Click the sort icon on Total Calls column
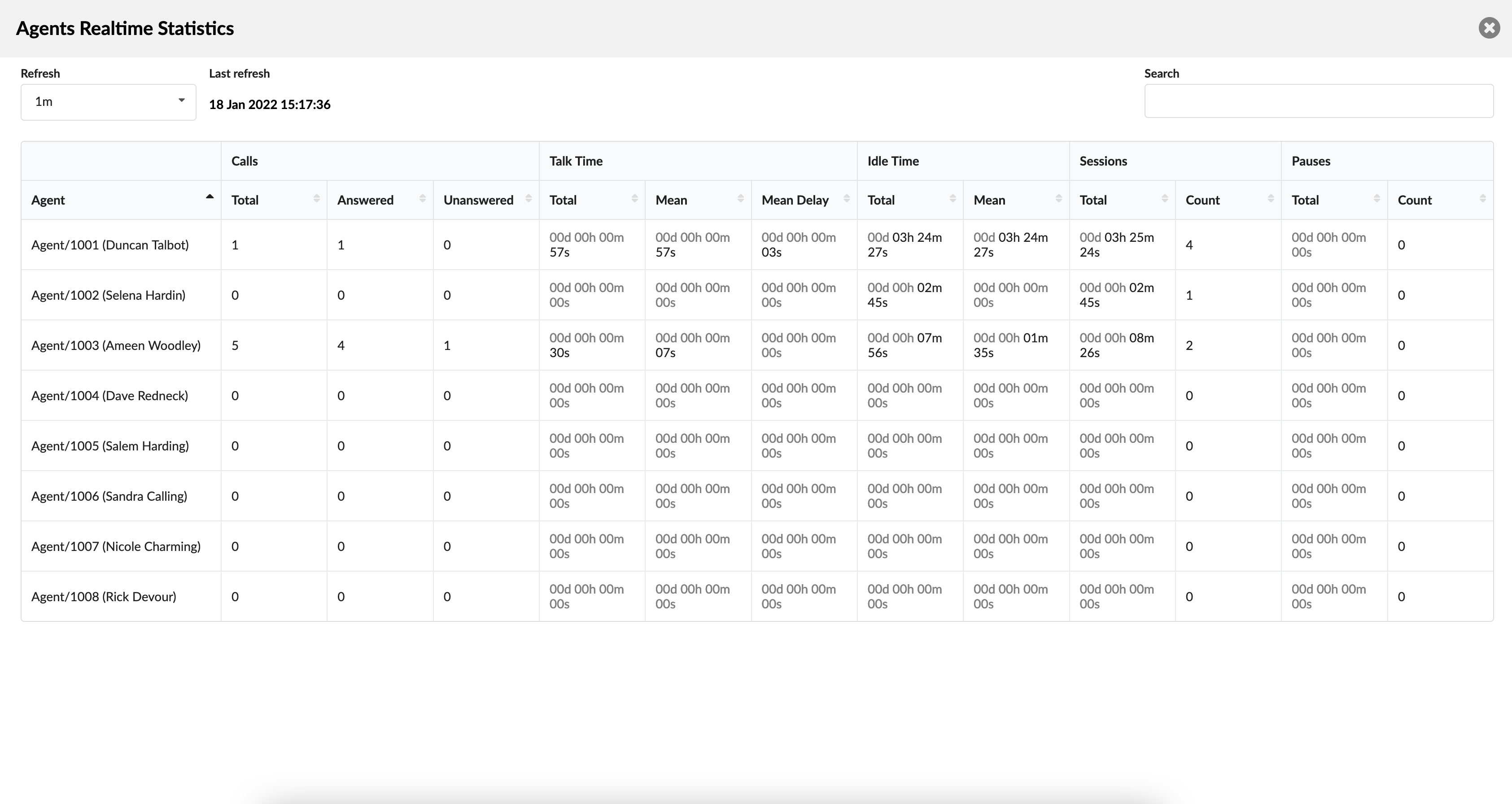Image resolution: width=1512 pixels, height=804 pixels. (314, 200)
